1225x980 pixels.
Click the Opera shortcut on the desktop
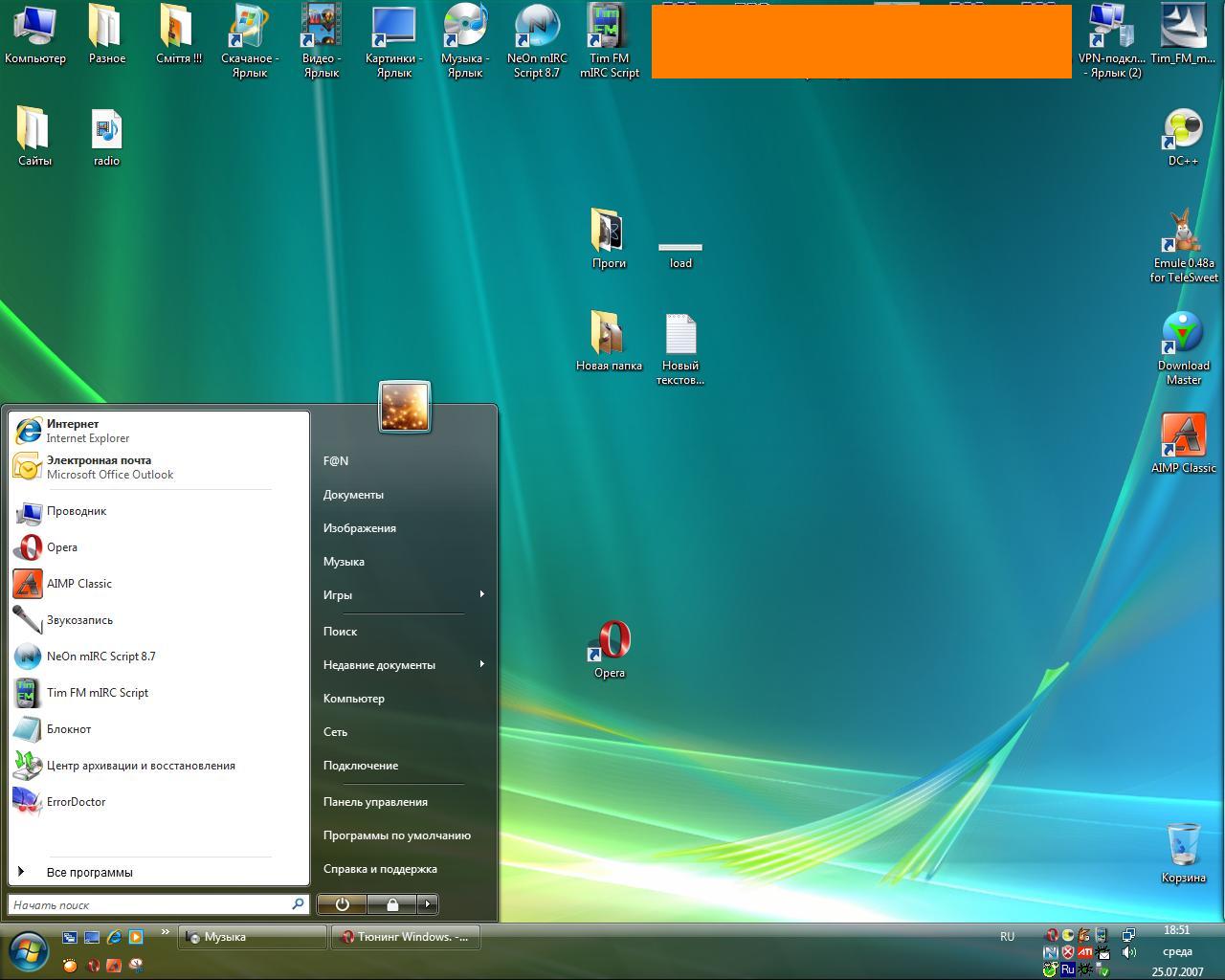[x=610, y=642]
